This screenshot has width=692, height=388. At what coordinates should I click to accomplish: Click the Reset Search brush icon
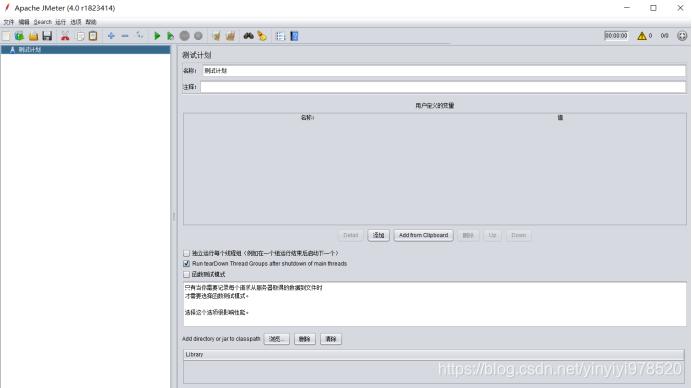(262, 36)
